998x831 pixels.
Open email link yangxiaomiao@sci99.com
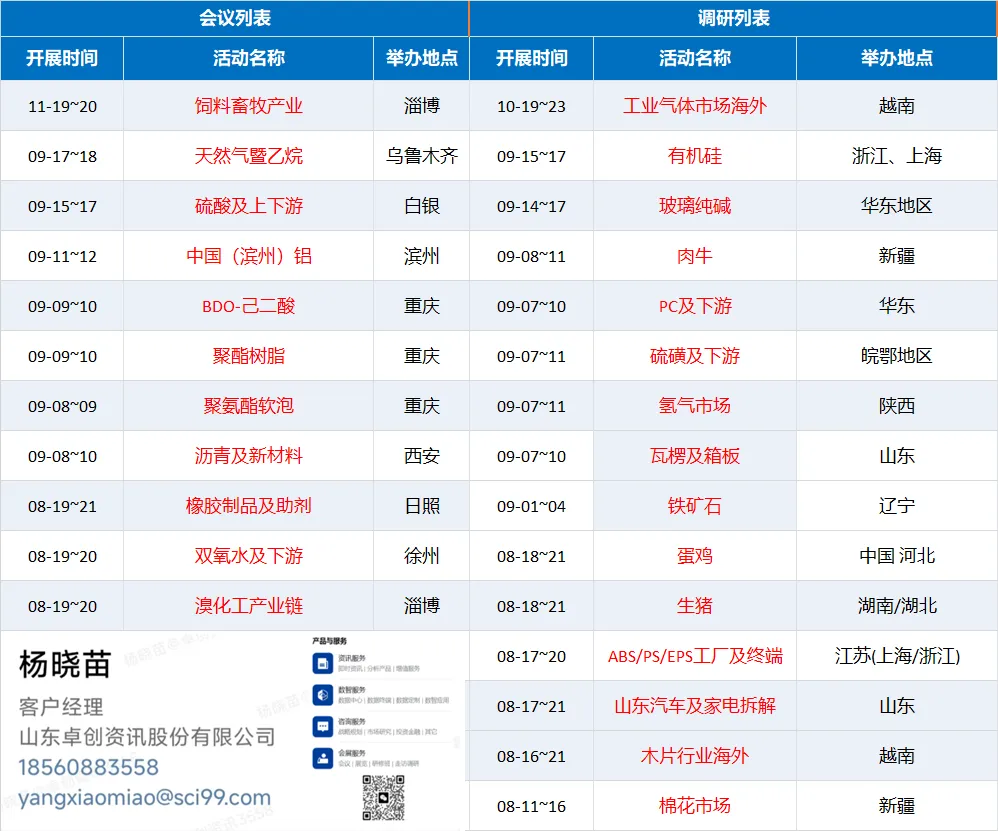(144, 797)
